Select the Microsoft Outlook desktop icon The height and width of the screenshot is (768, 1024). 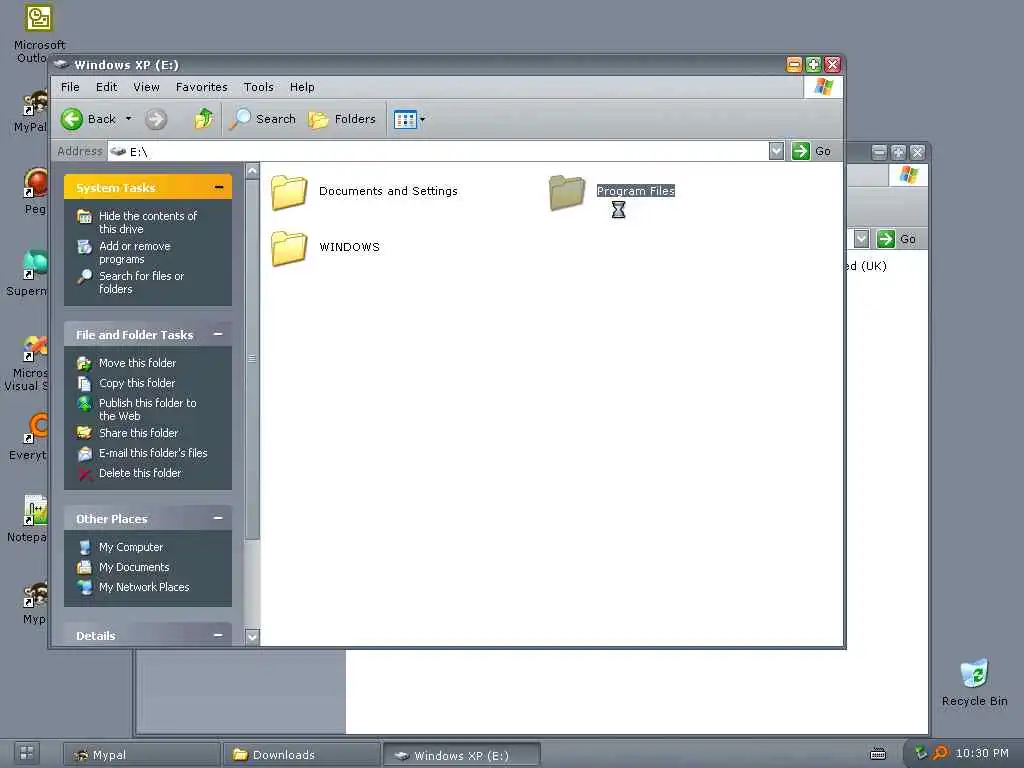[39, 33]
